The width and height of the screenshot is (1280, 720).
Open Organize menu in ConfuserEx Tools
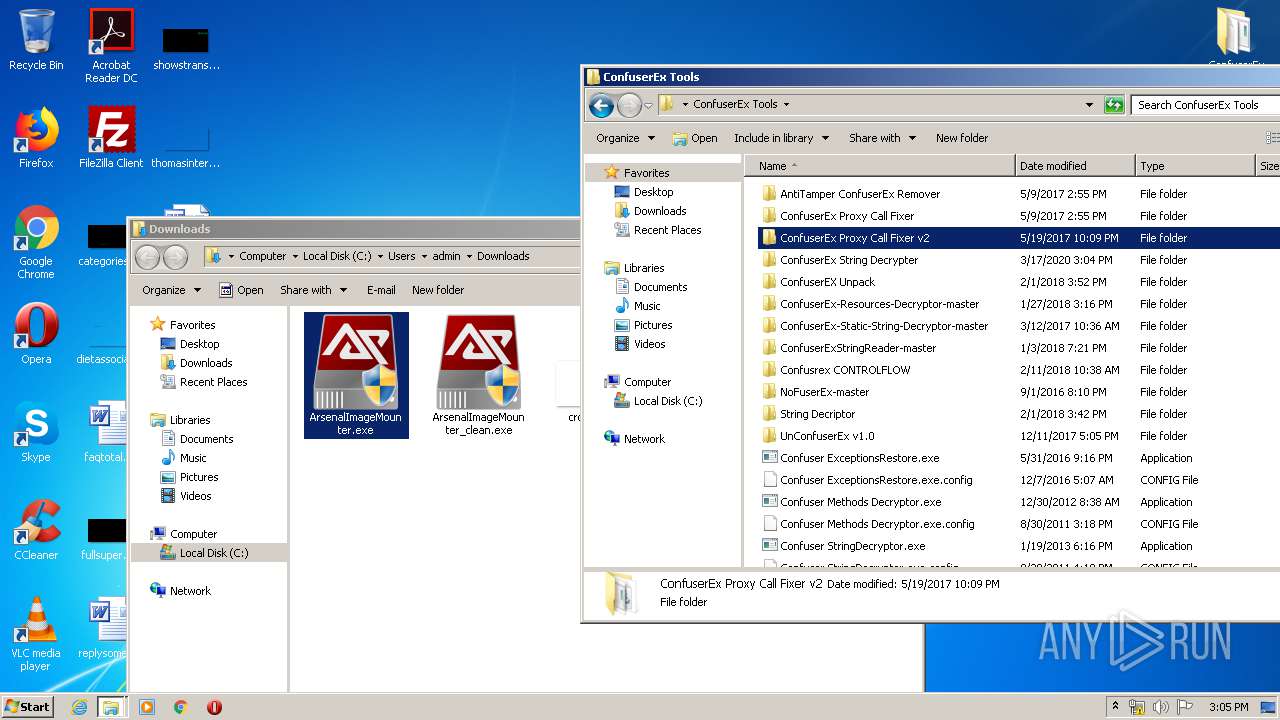(x=625, y=138)
